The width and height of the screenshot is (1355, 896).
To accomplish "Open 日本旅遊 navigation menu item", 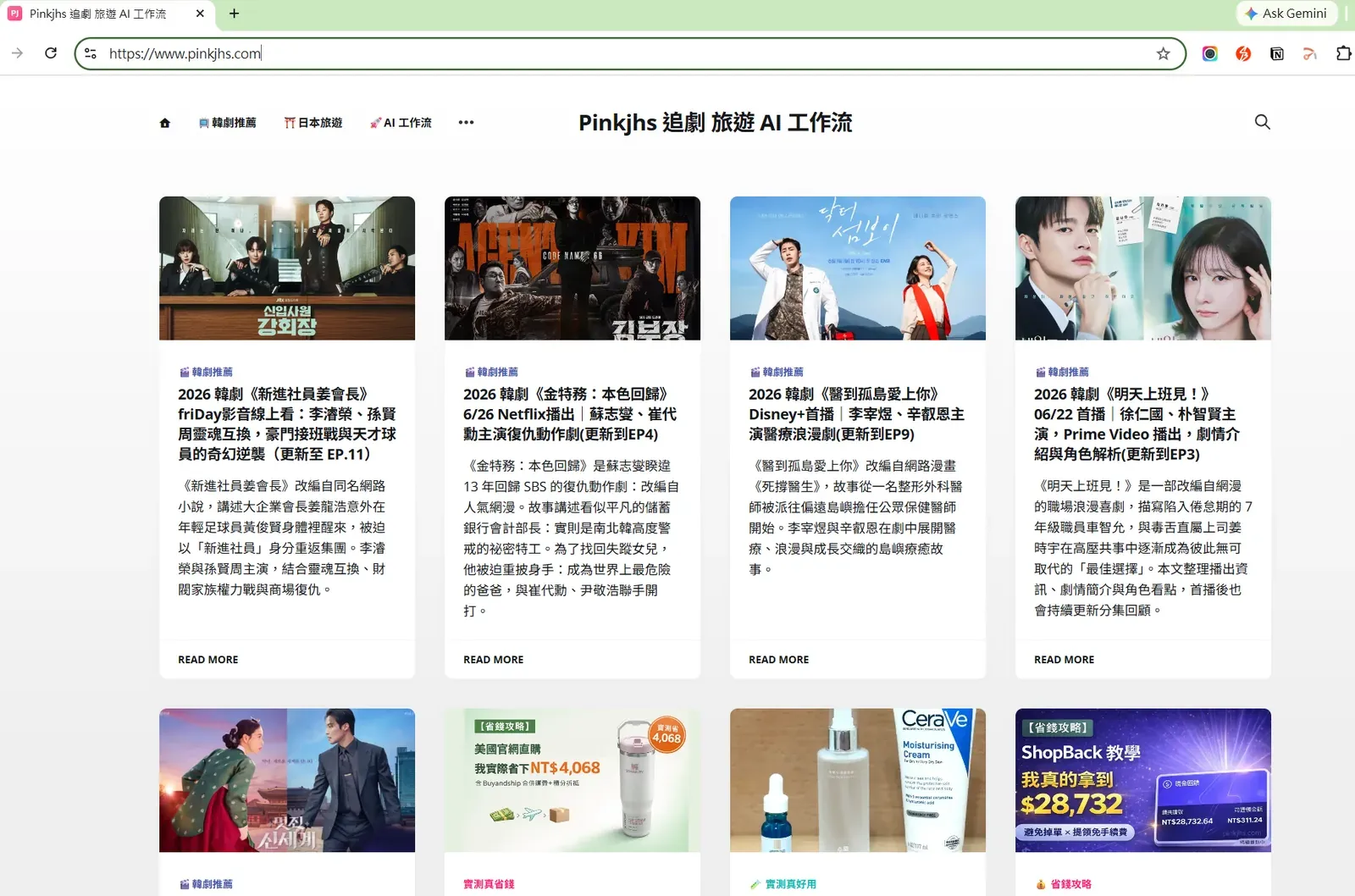I will [x=313, y=123].
